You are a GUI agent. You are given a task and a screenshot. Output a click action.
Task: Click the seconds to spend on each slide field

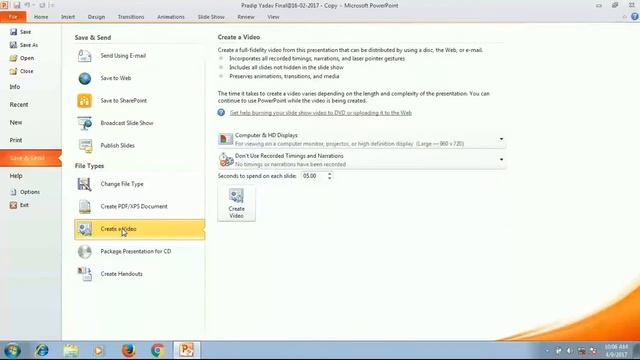click(313, 176)
